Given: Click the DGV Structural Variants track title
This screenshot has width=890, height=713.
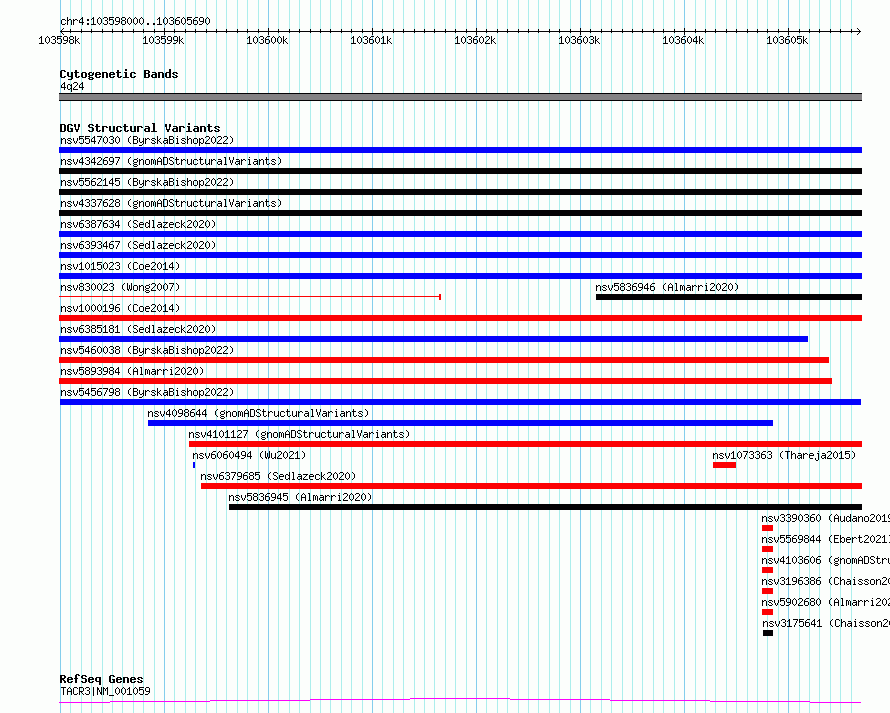Looking at the screenshot, I should [140, 128].
